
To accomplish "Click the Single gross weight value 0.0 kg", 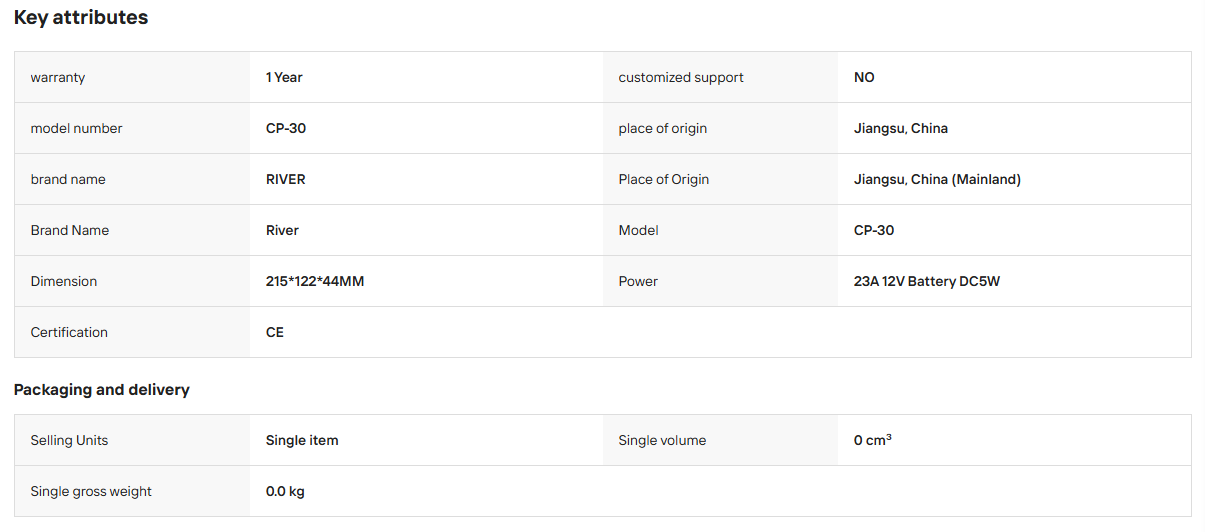I will point(285,491).
